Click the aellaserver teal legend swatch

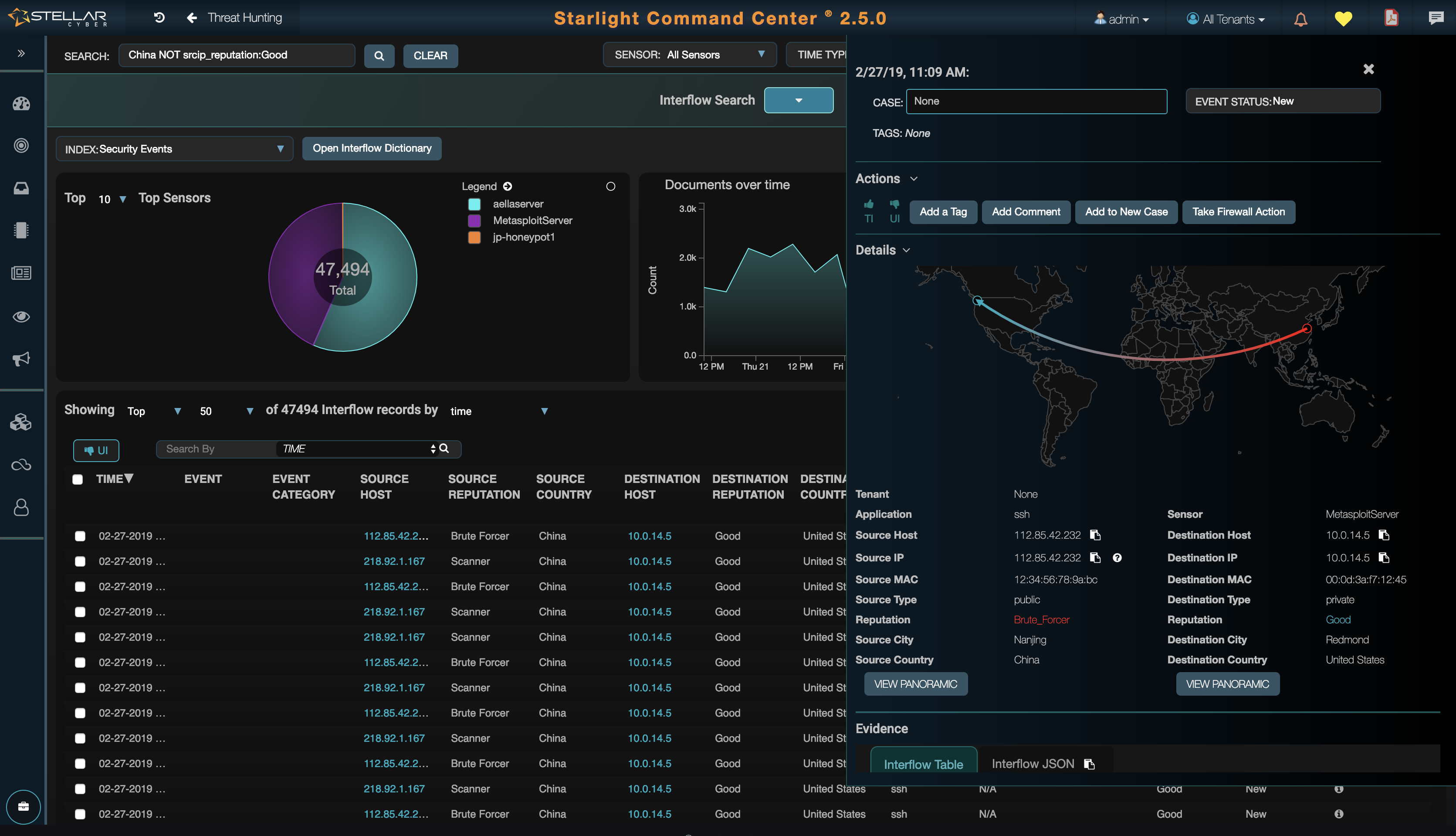point(474,204)
